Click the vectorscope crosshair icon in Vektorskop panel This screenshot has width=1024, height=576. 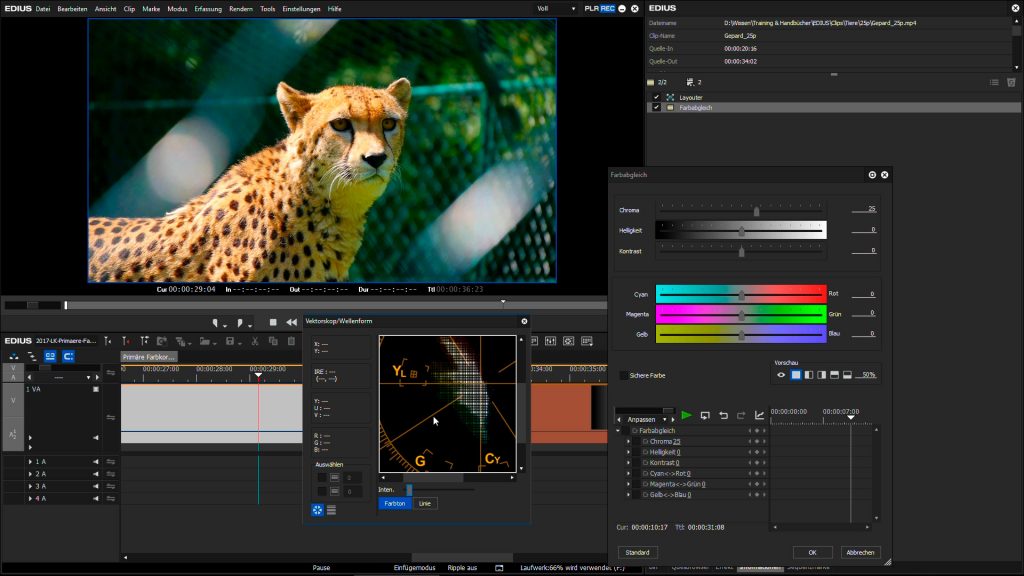318,508
